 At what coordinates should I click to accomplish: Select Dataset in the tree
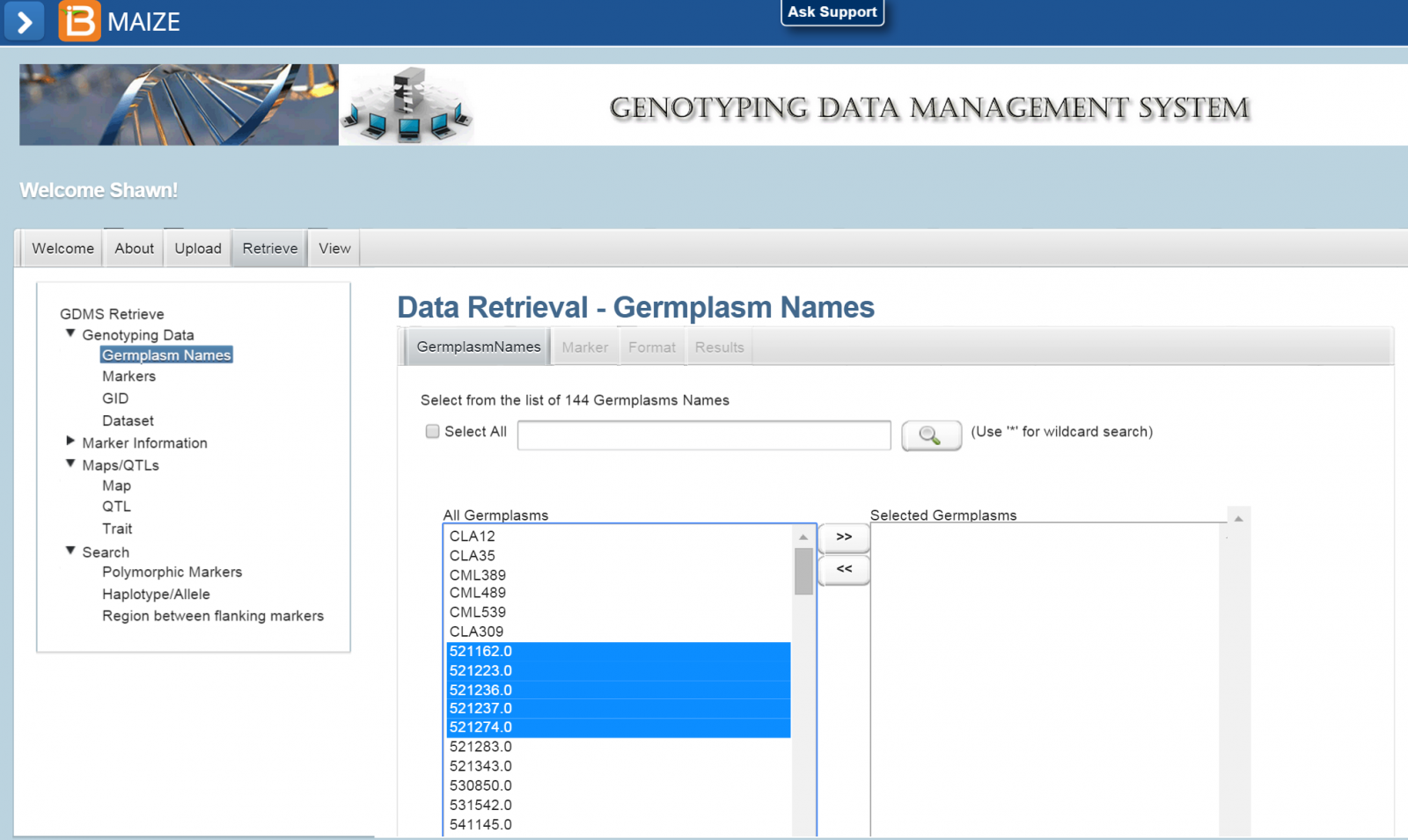(x=128, y=421)
